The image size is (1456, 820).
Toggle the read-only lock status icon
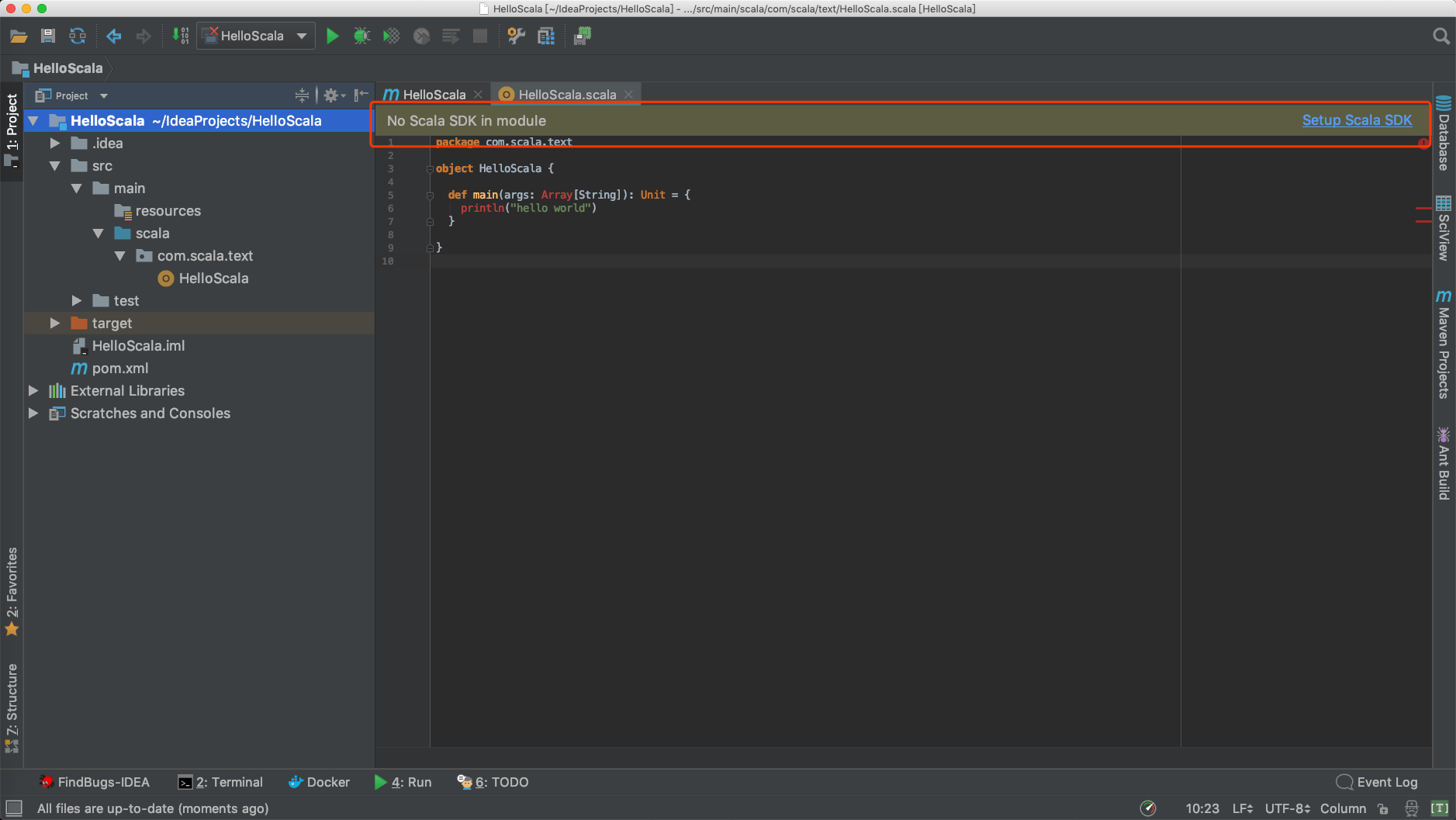click(x=1383, y=808)
